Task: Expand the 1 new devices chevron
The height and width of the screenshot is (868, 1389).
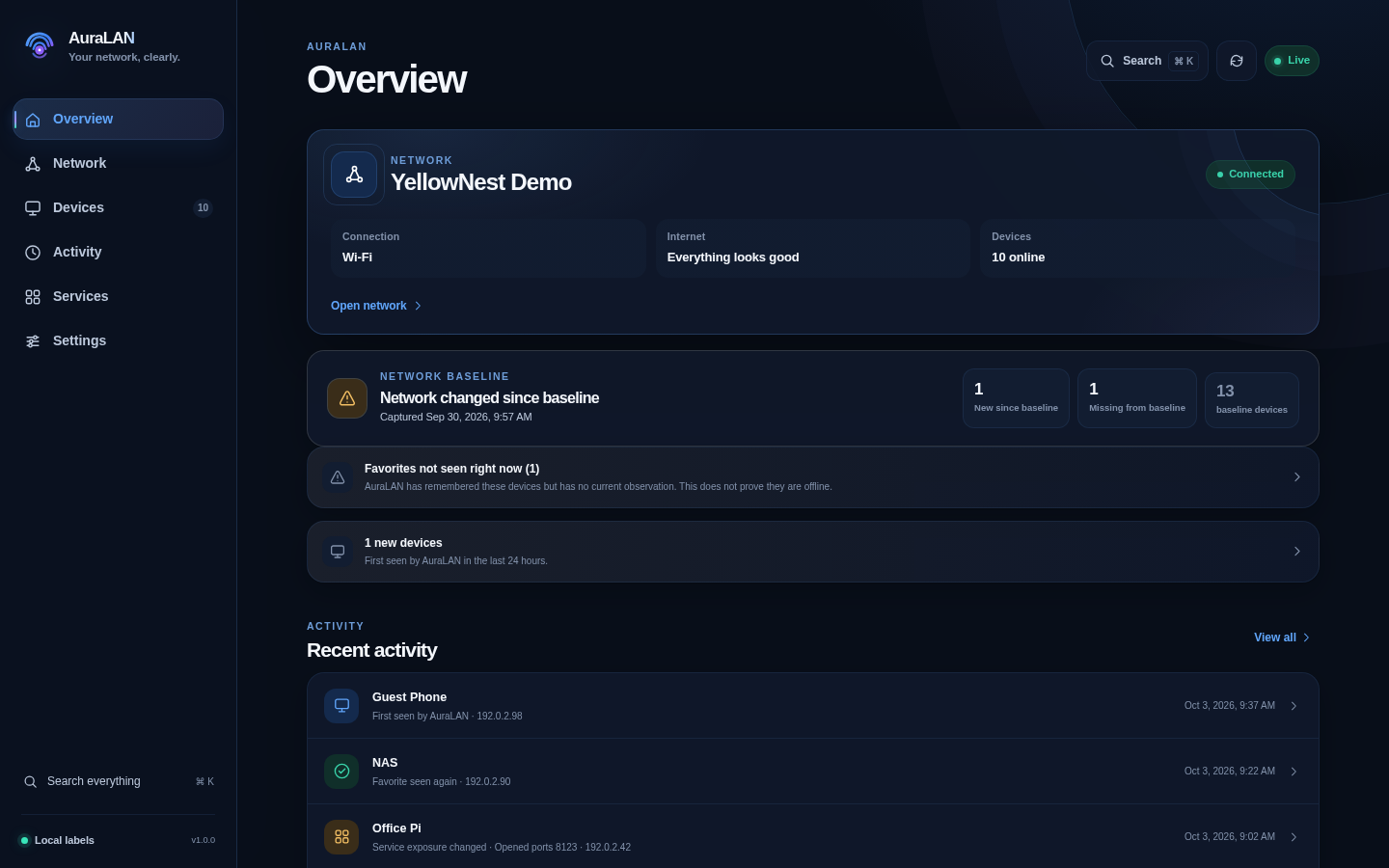Action: tap(1297, 552)
